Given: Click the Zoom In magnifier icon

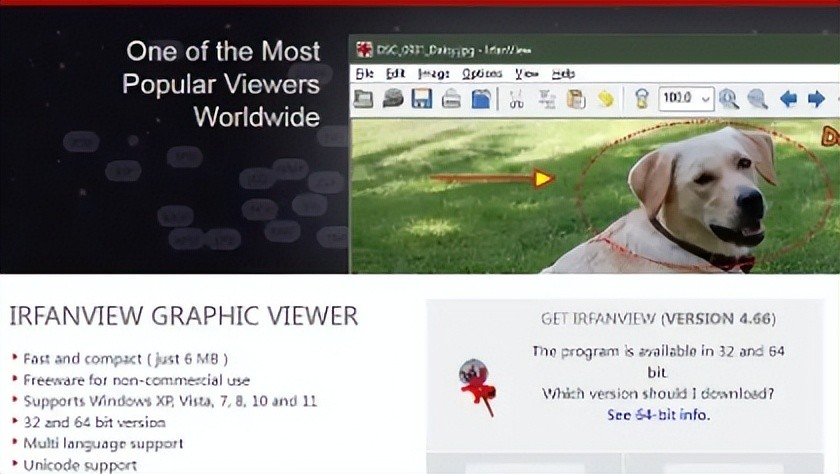Looking at the screenshot, I should coord(728,99).
